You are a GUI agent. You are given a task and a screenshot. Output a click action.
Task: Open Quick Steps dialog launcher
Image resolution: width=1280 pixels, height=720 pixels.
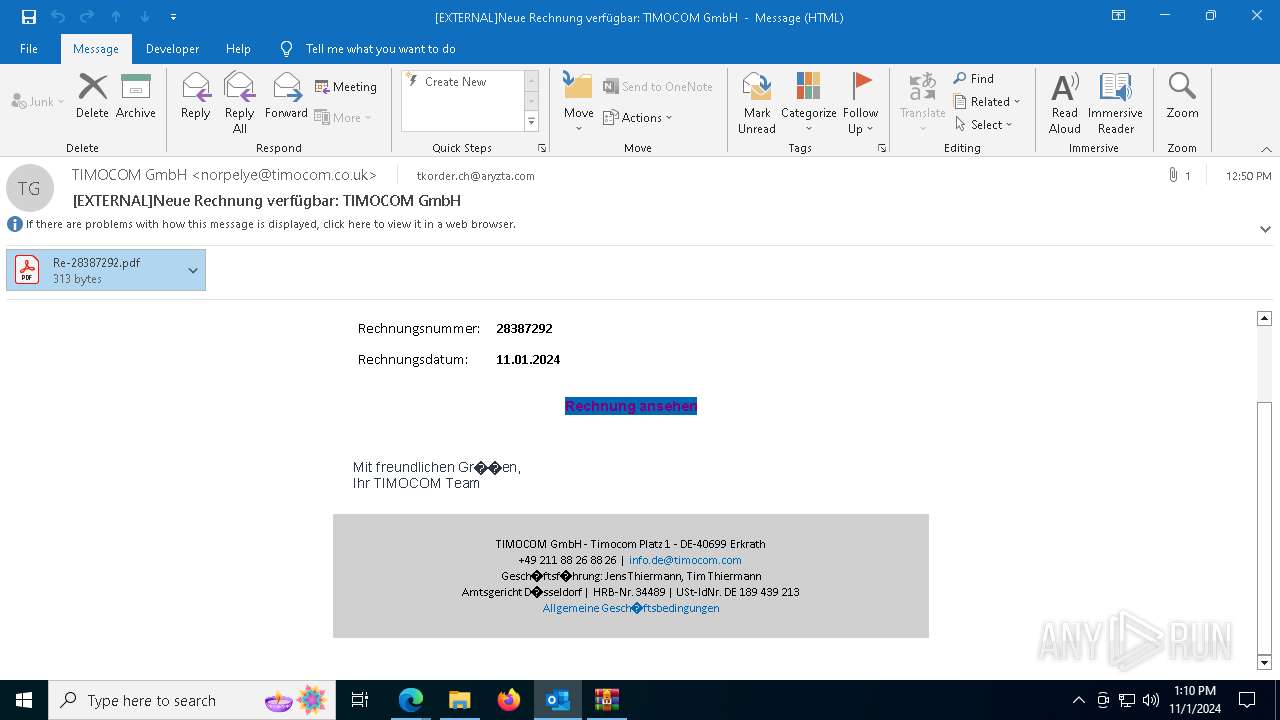pos(542,148)
